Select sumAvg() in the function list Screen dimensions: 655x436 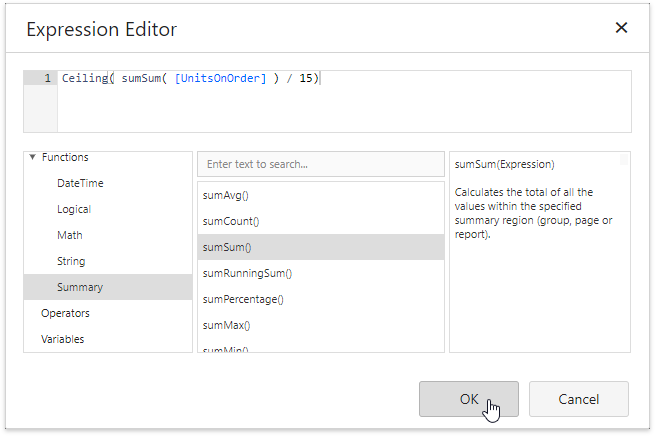coord(225,195)
